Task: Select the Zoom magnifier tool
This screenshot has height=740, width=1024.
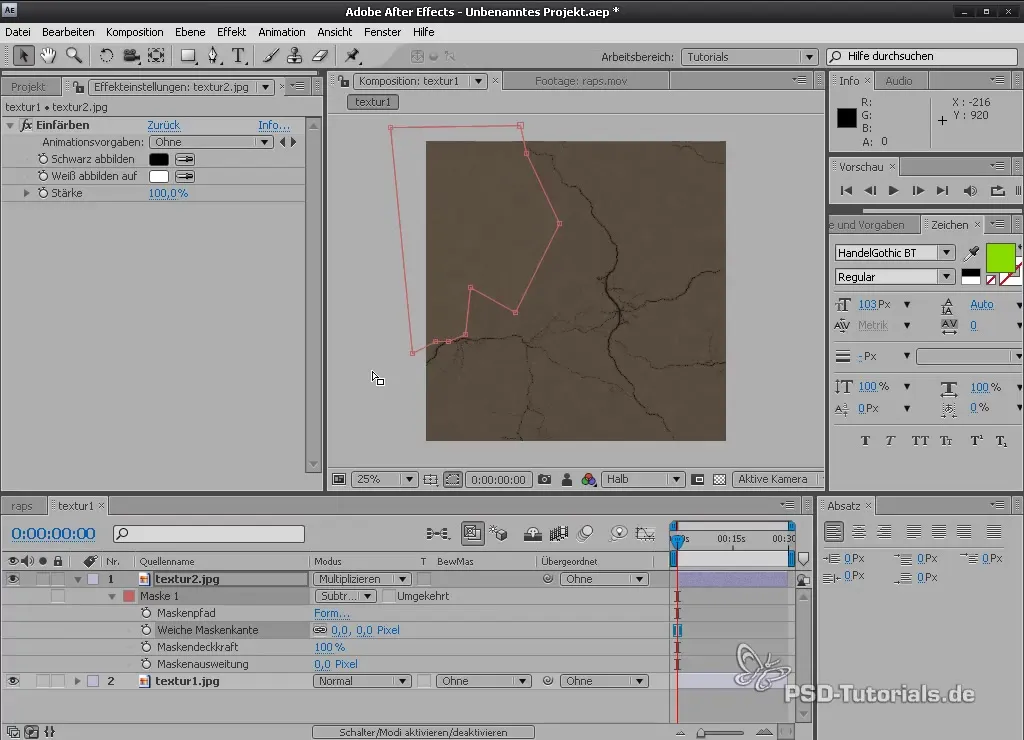Action: pyautogui.click(x=74, y=56)
